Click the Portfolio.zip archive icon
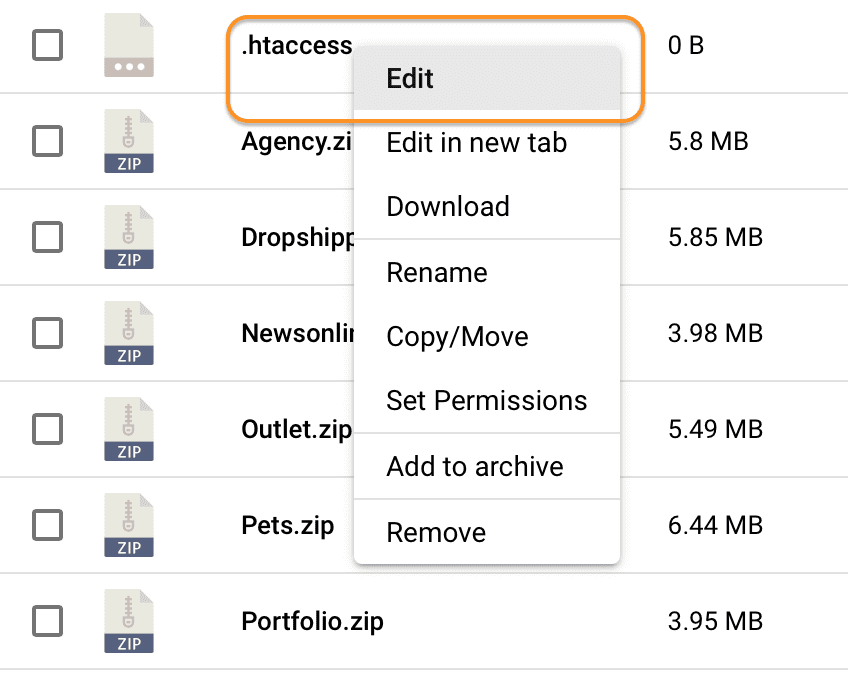 (x=129, y=621)
